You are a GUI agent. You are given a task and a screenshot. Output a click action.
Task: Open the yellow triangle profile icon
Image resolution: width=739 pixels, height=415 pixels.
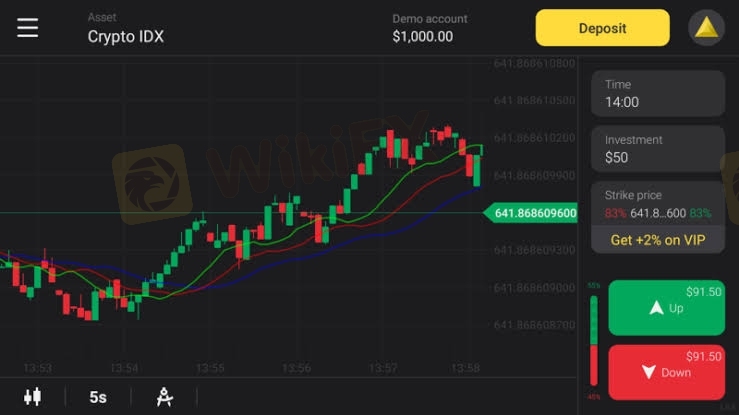[706, 28]
